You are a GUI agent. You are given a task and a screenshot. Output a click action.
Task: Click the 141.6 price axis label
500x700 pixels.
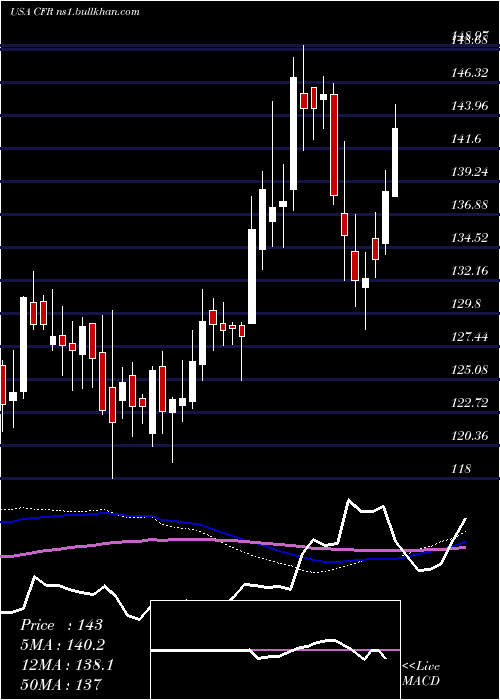(x=466, y=139)
